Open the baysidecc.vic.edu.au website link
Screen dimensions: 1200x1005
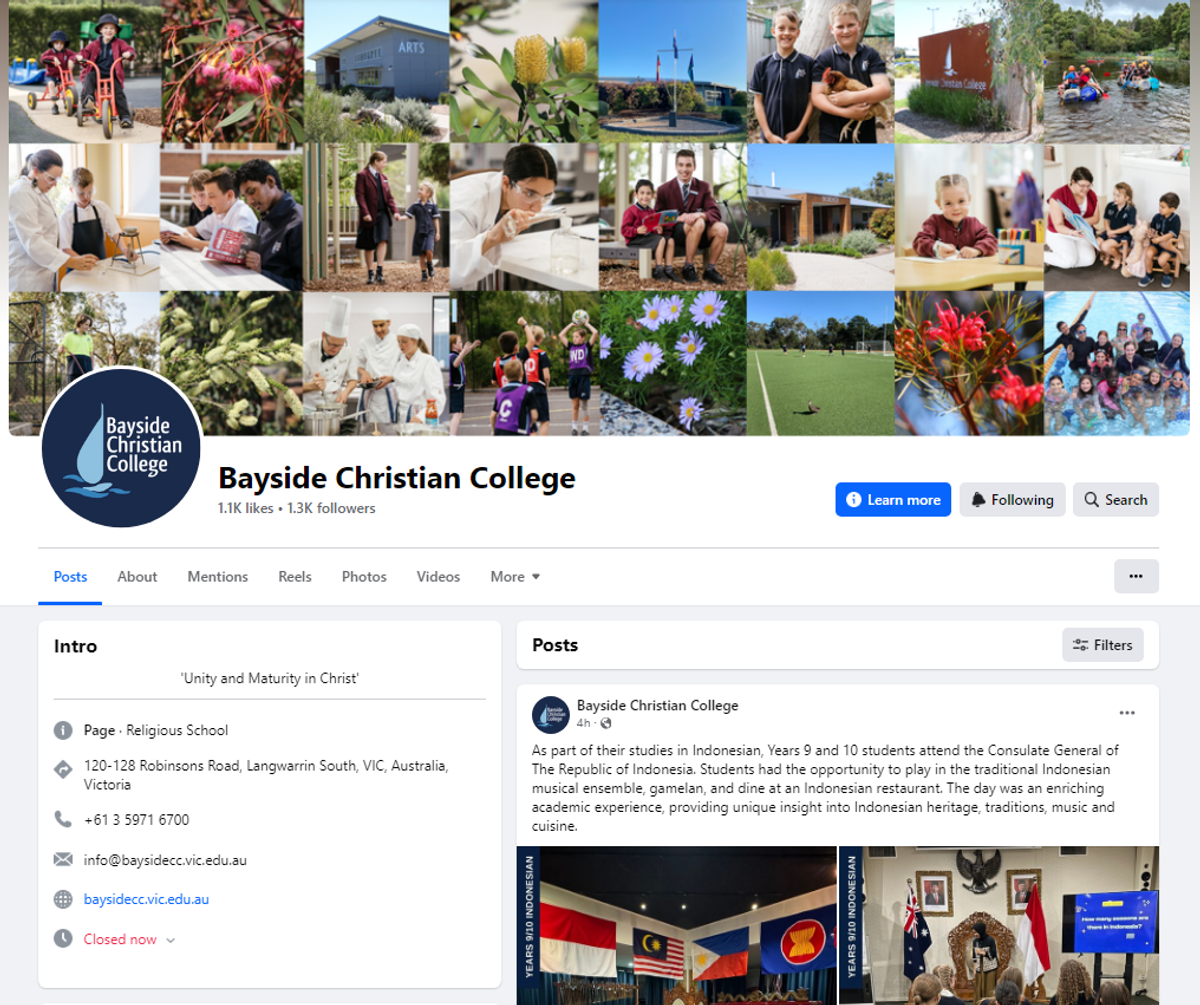coord(146,899)
